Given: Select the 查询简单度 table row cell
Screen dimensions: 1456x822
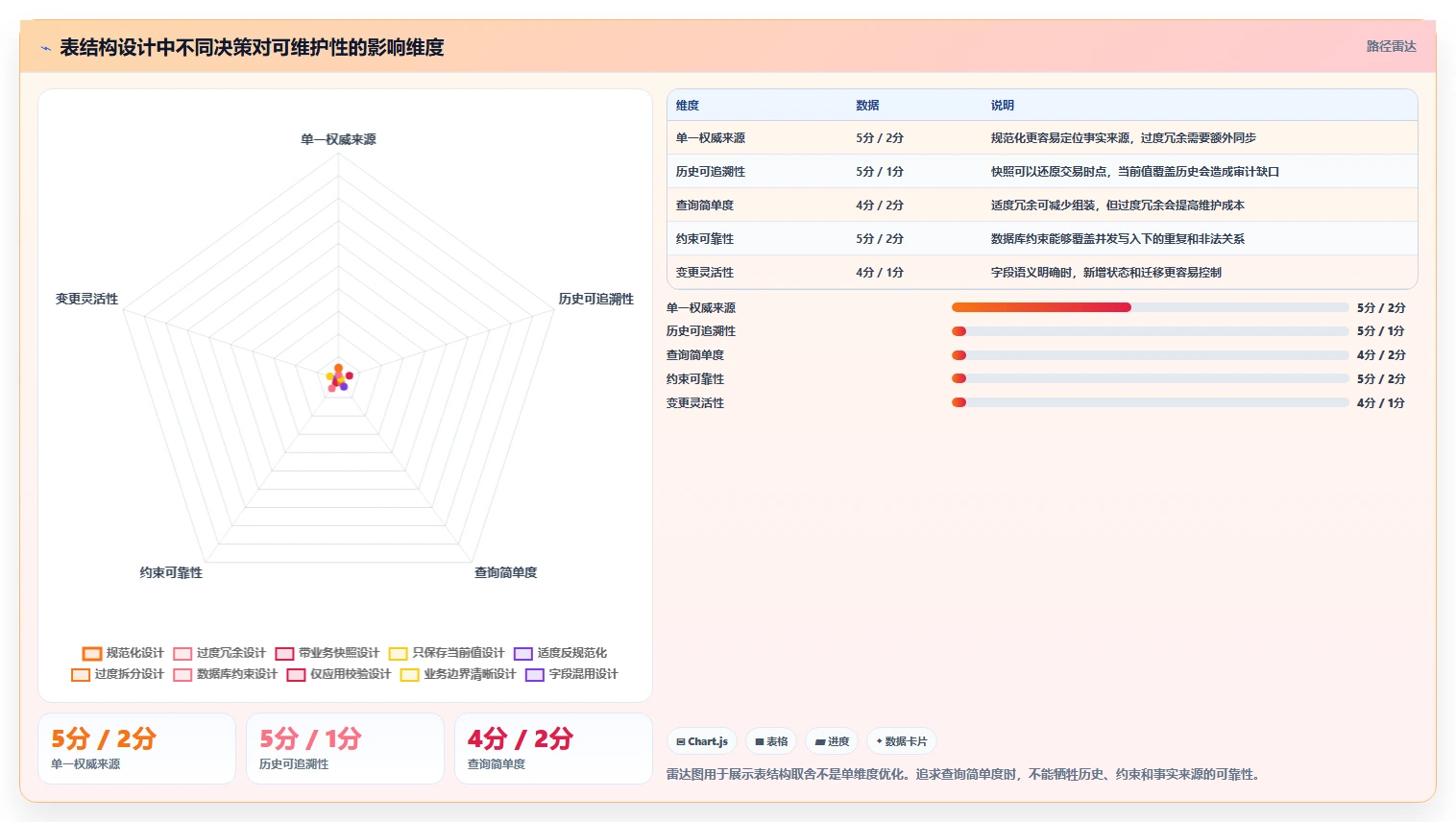Looking at the screenshot, I should click(704, 205).
